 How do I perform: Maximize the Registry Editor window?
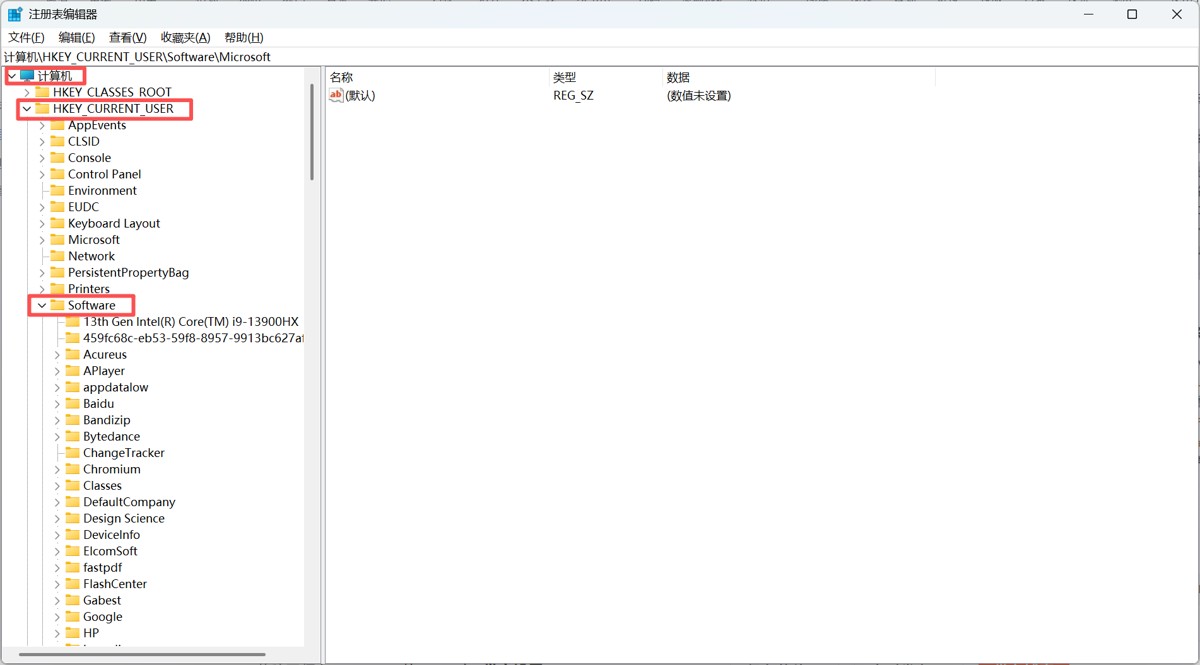coord(1132,14)
